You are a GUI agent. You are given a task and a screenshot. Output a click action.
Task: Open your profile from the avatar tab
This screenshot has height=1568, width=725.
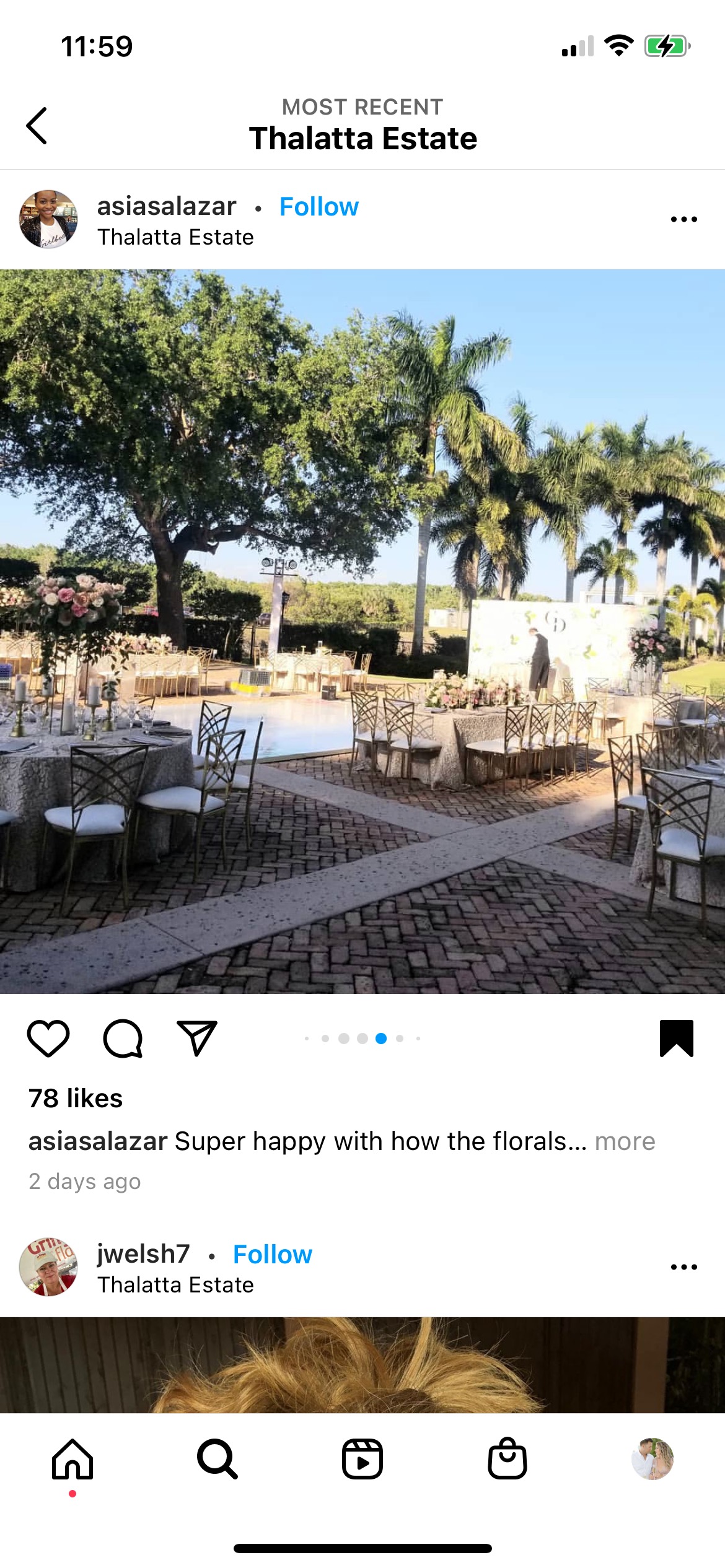point(652,1459)
